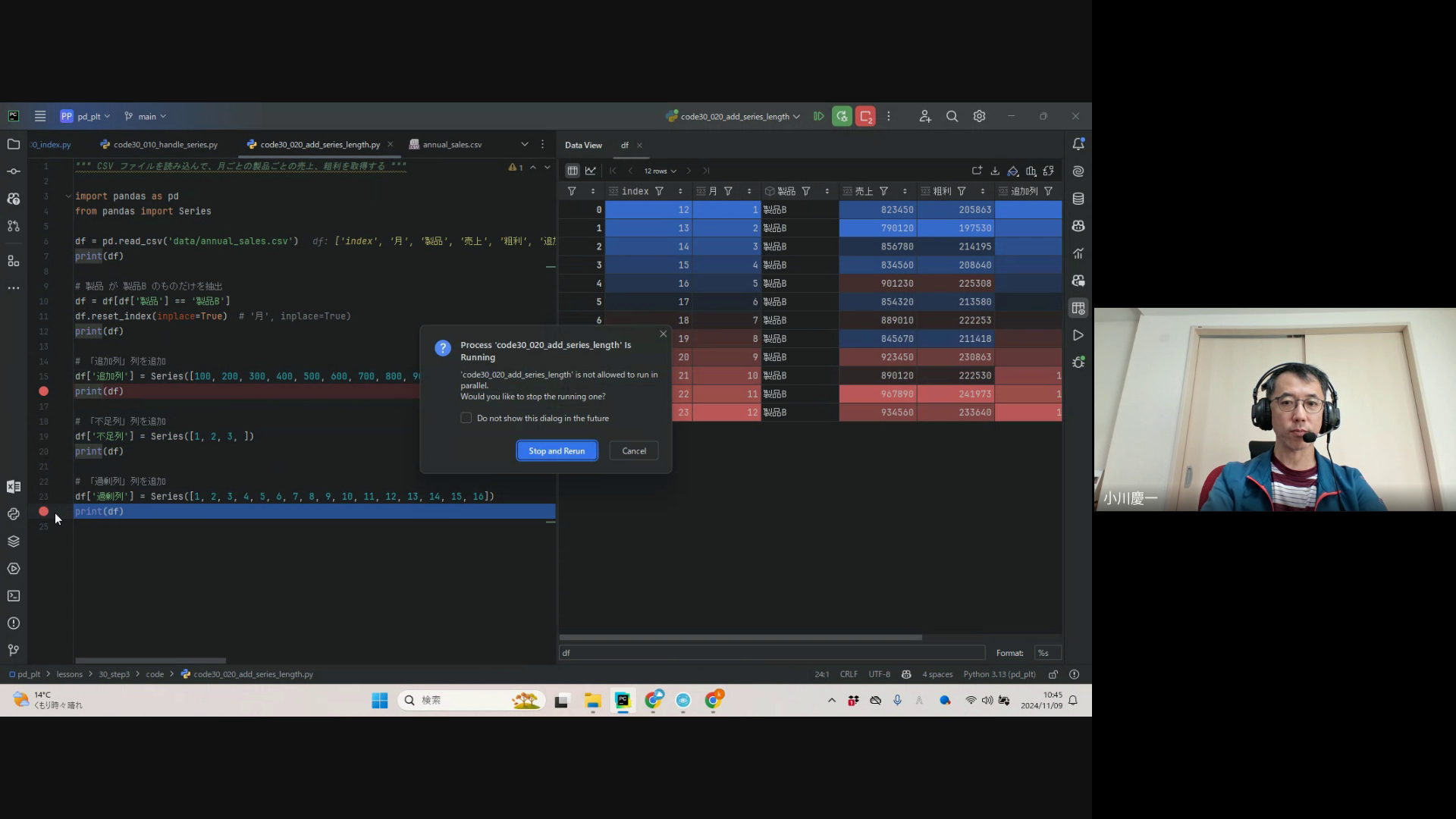
Task: Switch to code30_010_handle_series.py tab
Action: coord(165,144)
